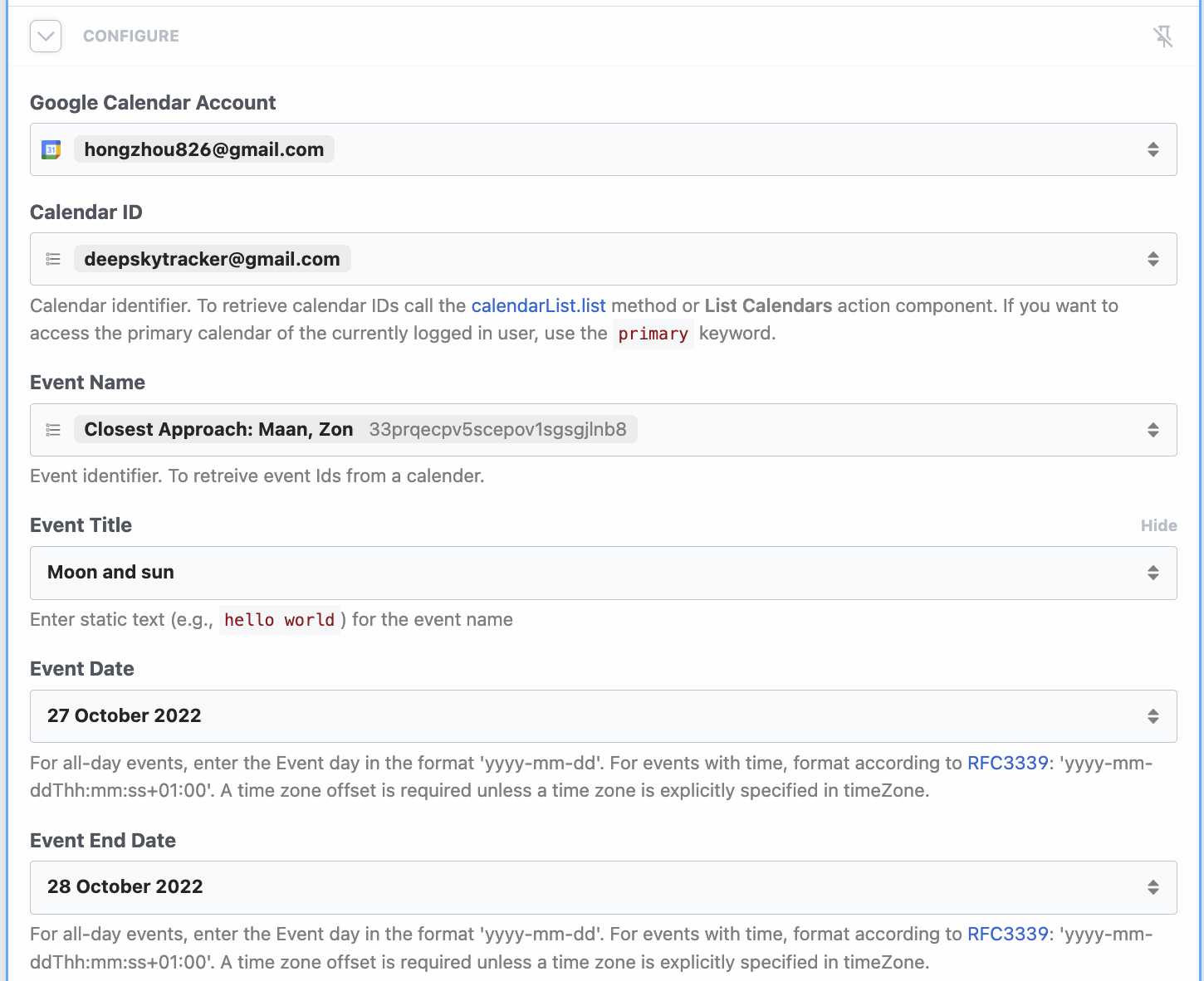Screen dimensions: 1204x981
Task: Click the CONFIGURE section header
Action: point(130,36)
